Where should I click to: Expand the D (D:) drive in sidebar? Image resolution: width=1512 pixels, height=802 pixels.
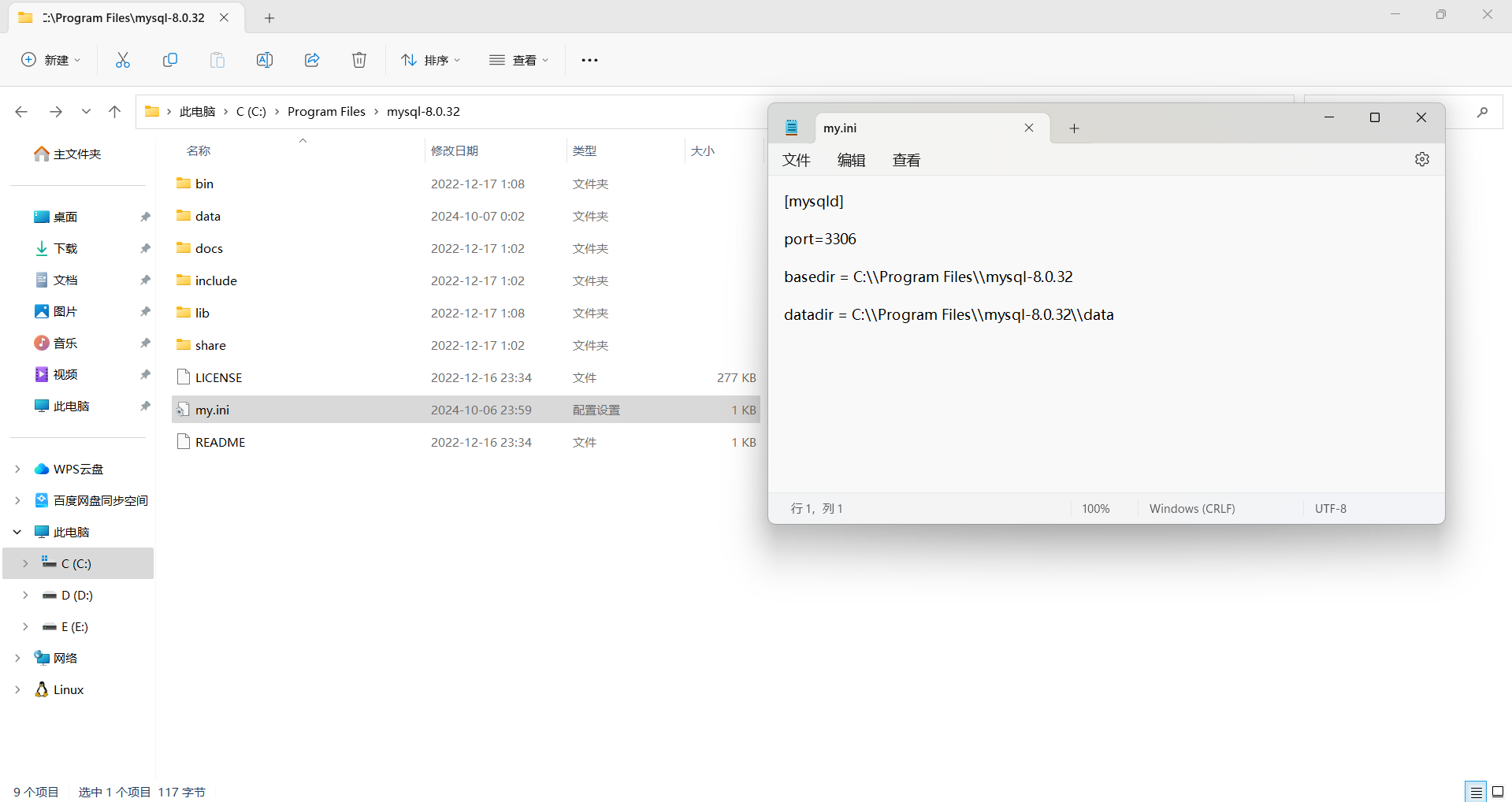[x=24, y=595]
